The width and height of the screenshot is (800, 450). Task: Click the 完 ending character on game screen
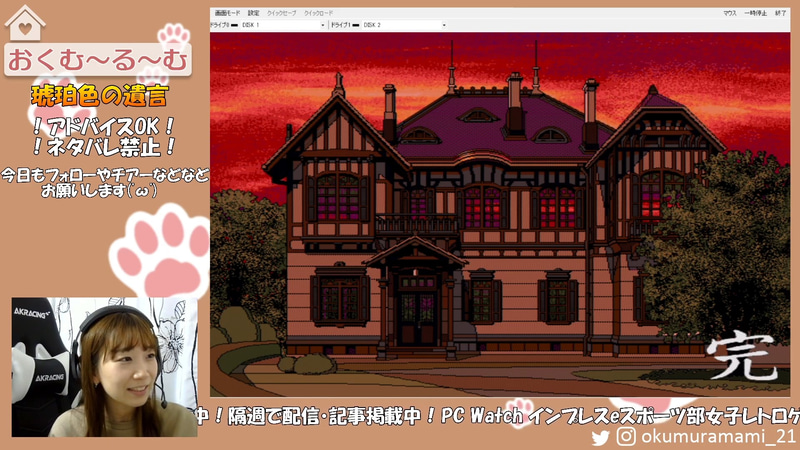[x=742, y=355]
